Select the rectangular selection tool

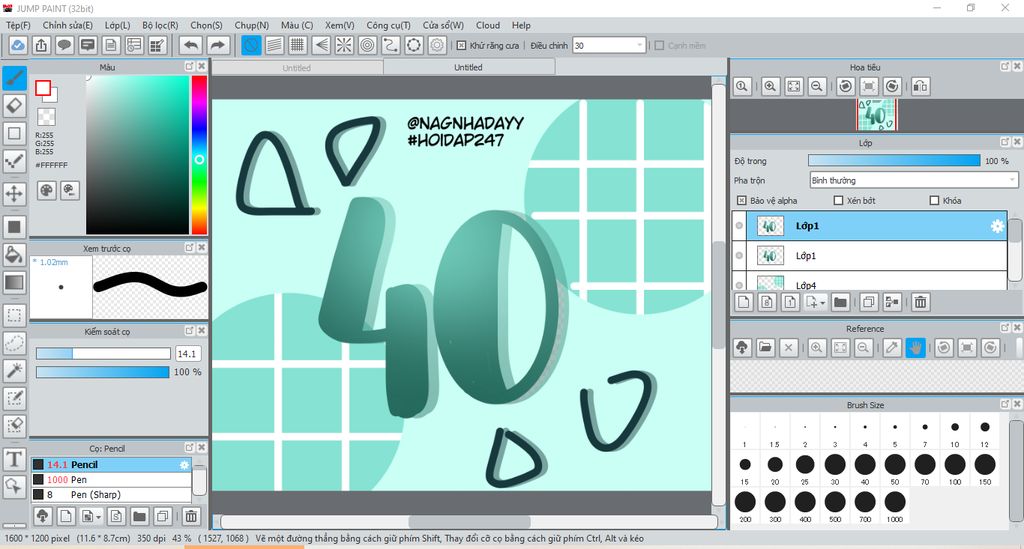[14, 315]
